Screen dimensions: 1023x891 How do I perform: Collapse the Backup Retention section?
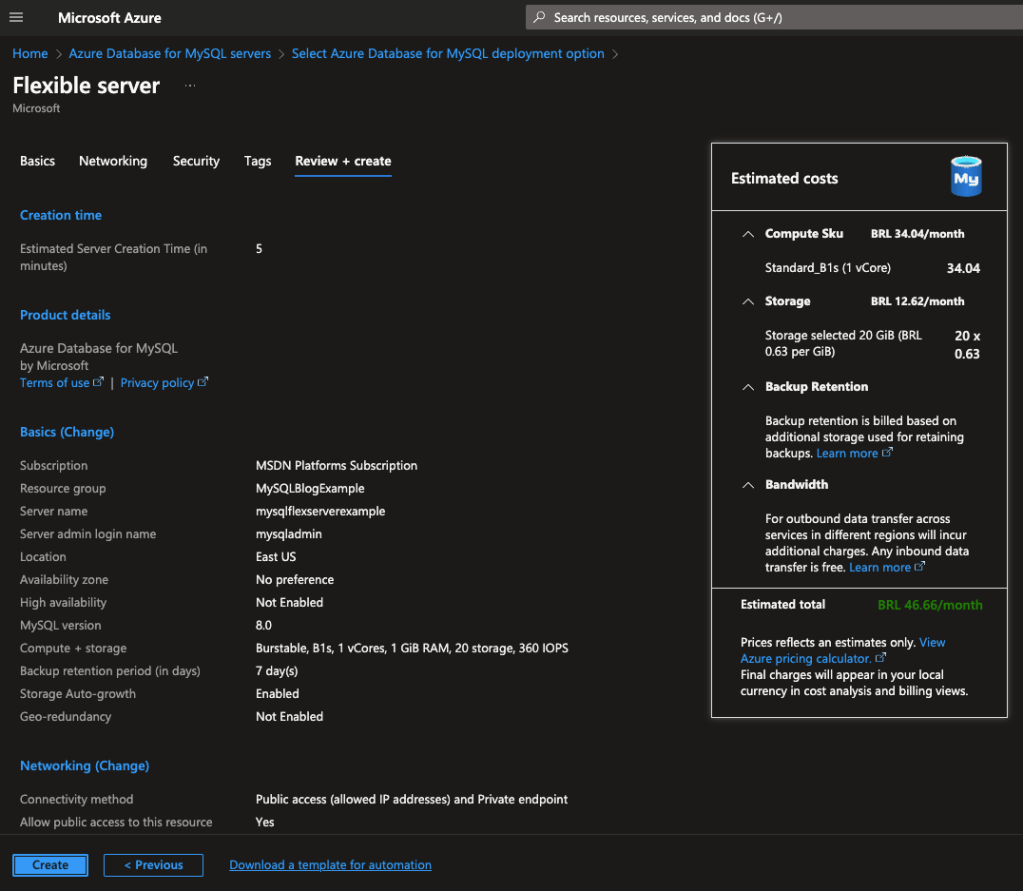pos(747,387)
